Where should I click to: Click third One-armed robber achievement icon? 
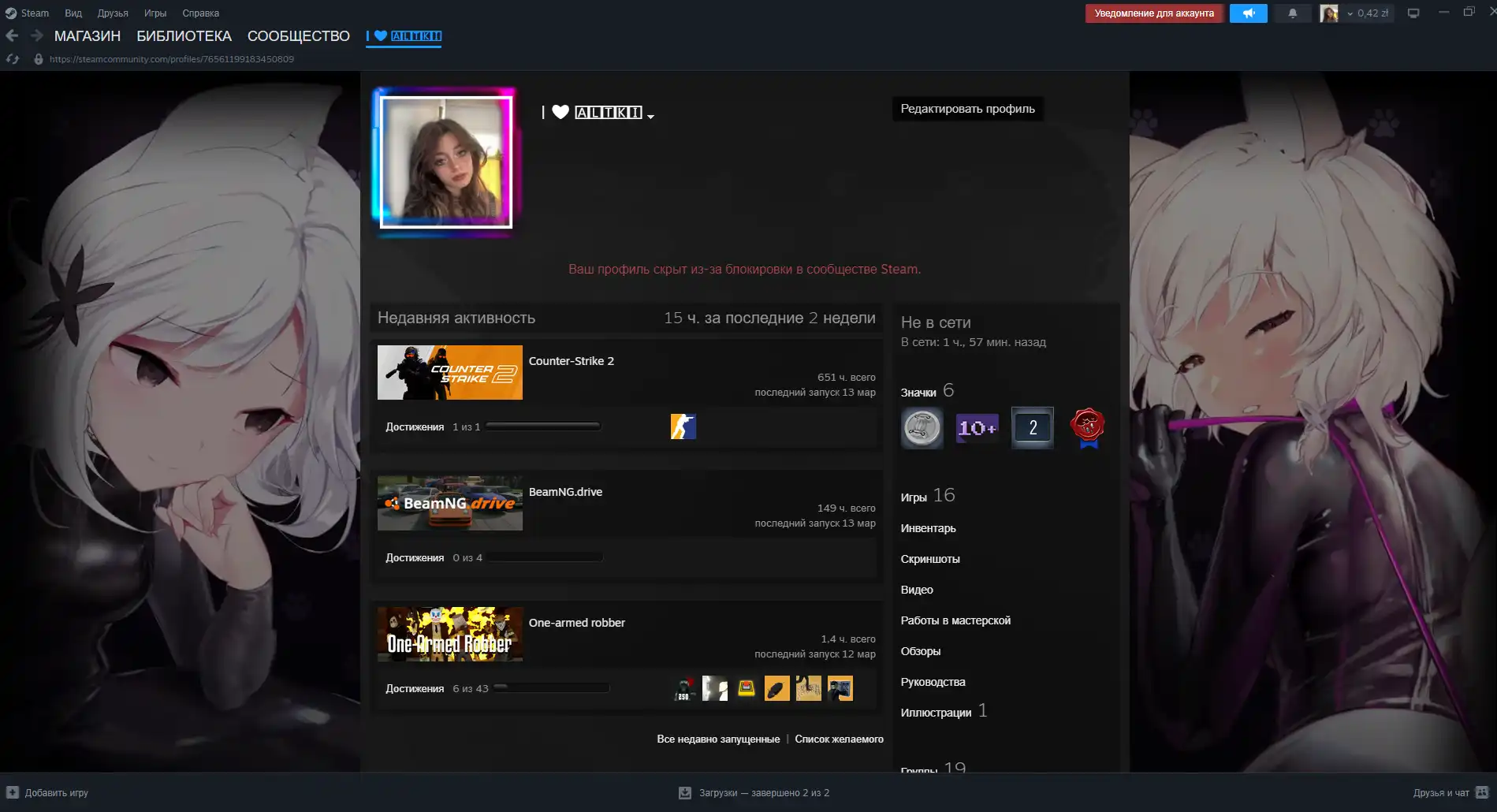pos(746,688)
